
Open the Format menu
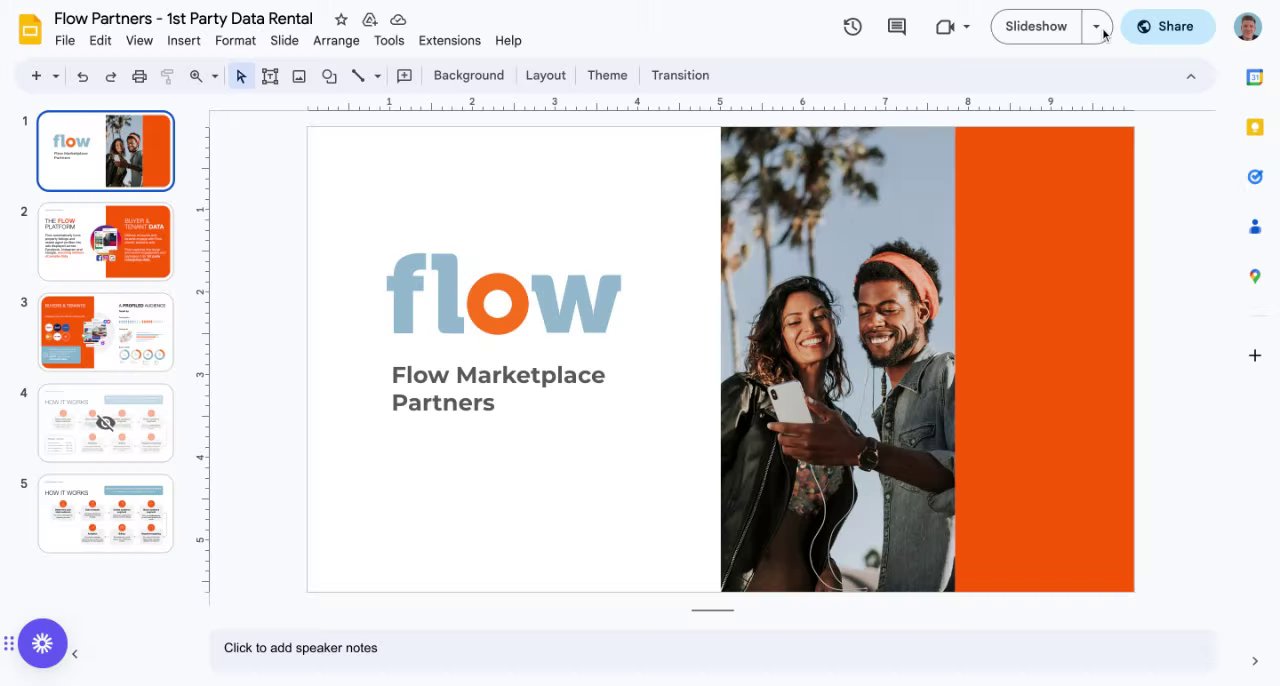(235, 41)
